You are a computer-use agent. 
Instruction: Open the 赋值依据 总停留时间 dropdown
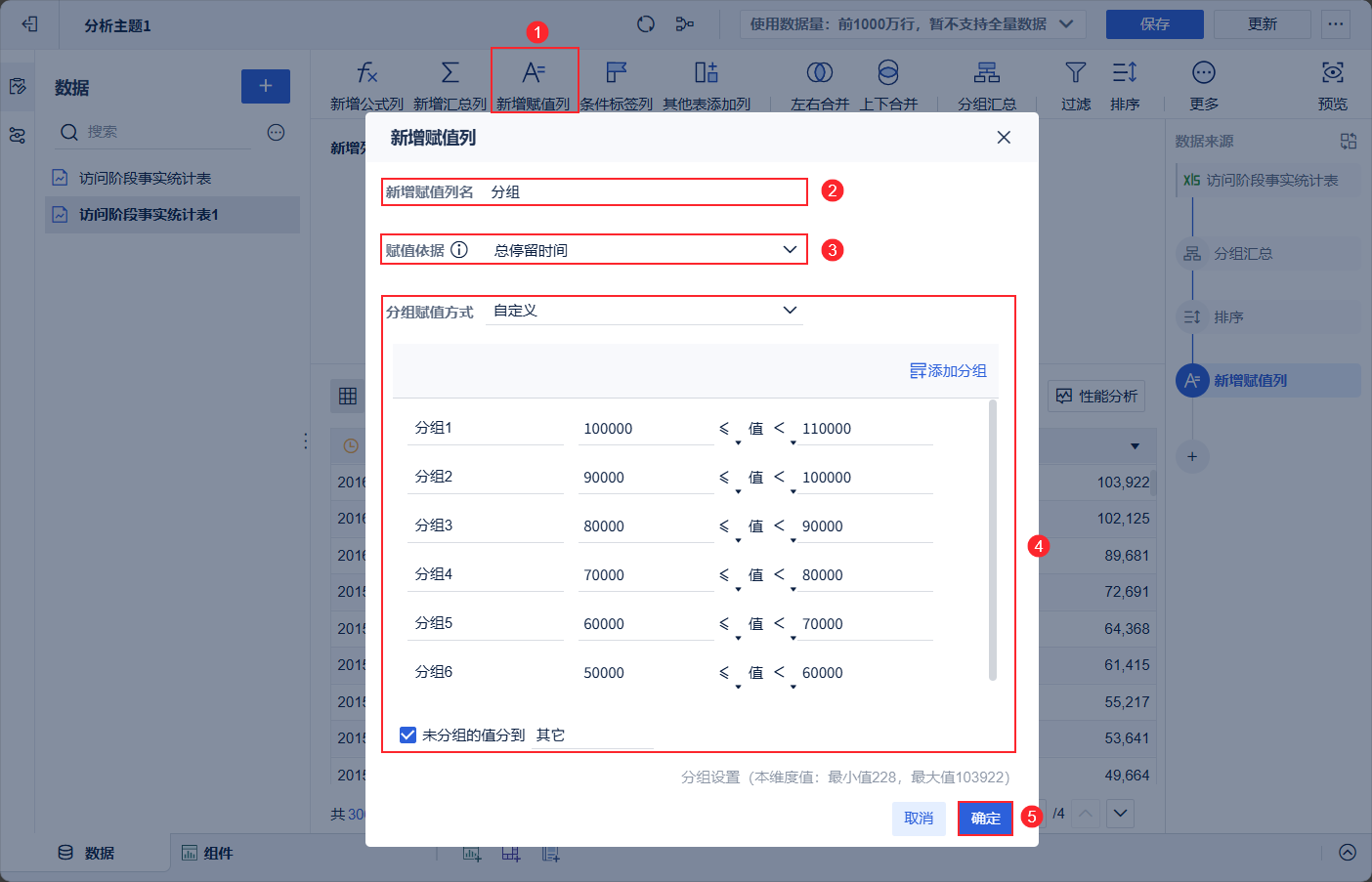coord(645,250)
